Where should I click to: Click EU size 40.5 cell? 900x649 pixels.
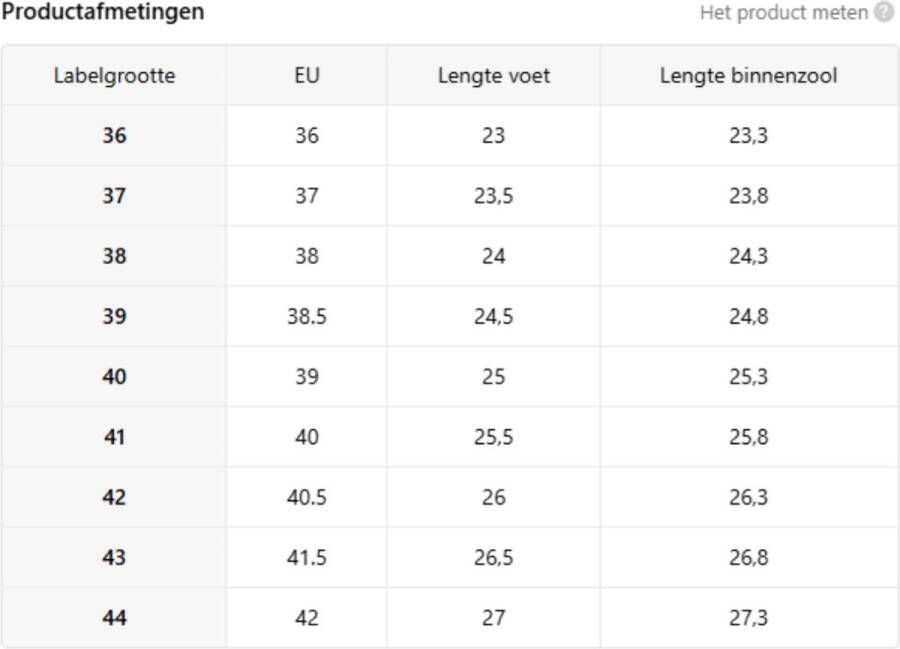[307, 498]
